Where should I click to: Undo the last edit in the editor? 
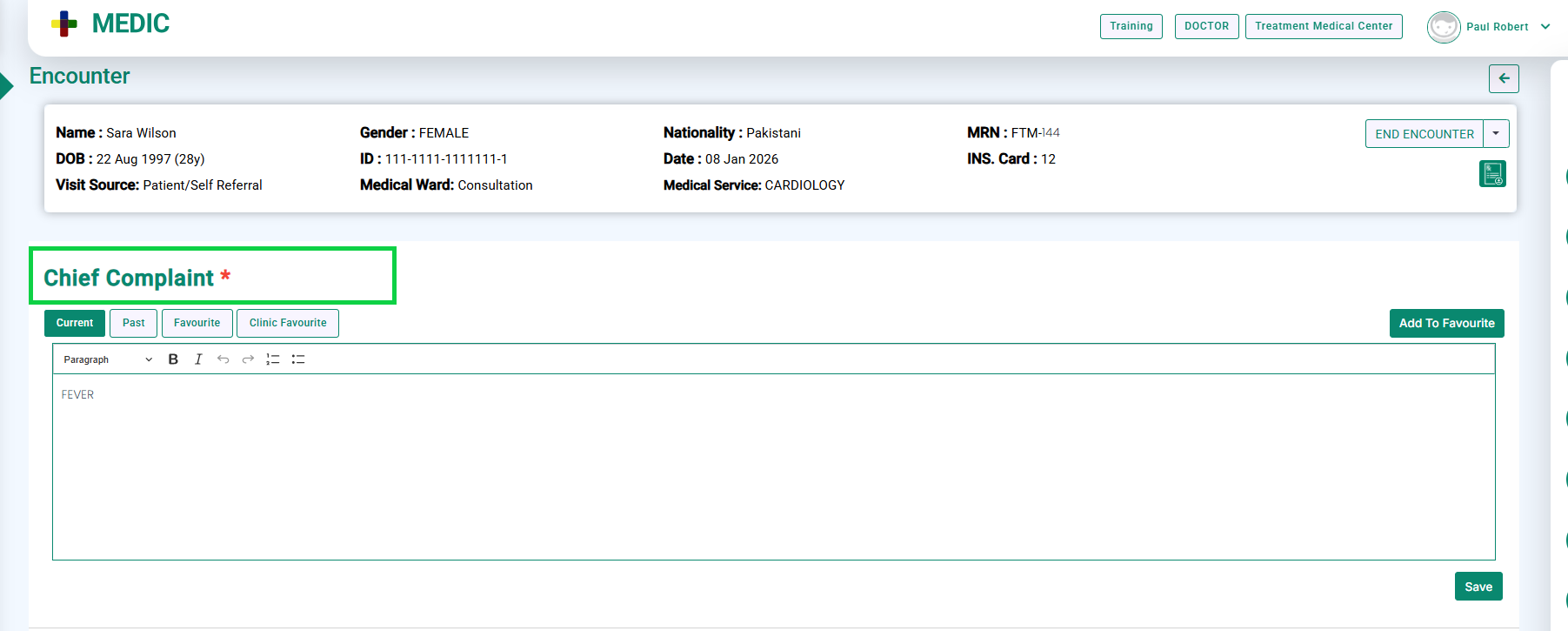click(x=223, y=359)
